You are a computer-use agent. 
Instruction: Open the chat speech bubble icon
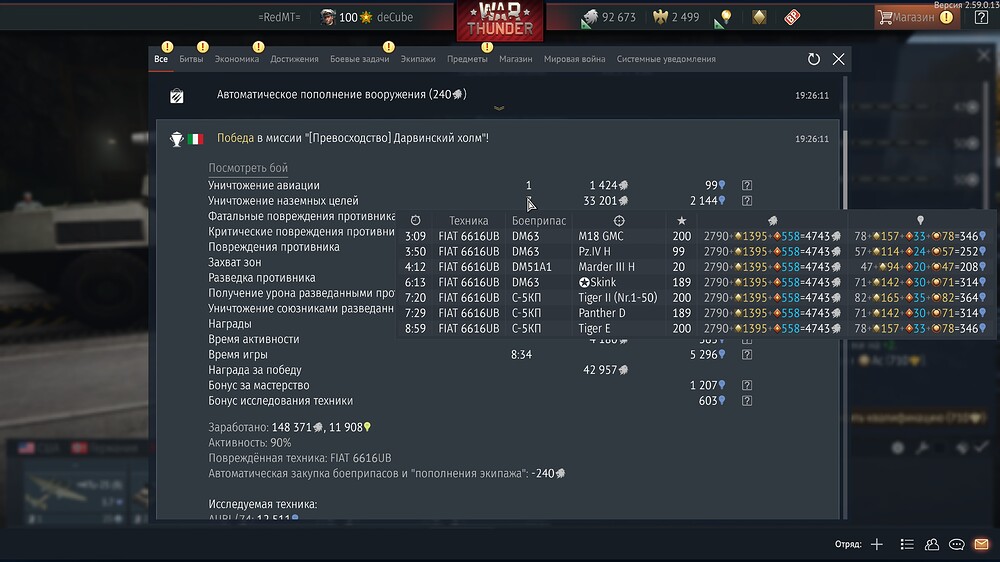tap(957, 544)
